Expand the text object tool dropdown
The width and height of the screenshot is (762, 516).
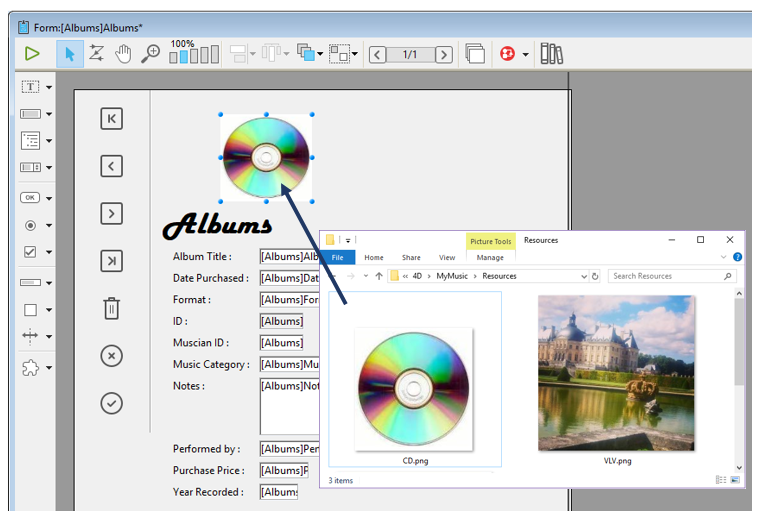(49, 87)
